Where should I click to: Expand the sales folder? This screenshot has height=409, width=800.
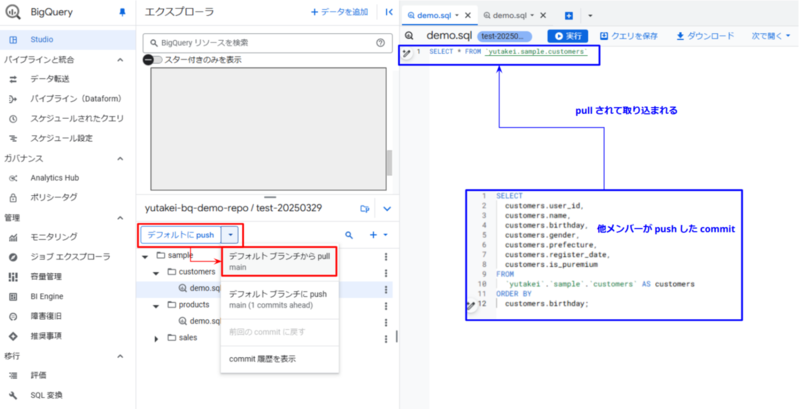157,338
